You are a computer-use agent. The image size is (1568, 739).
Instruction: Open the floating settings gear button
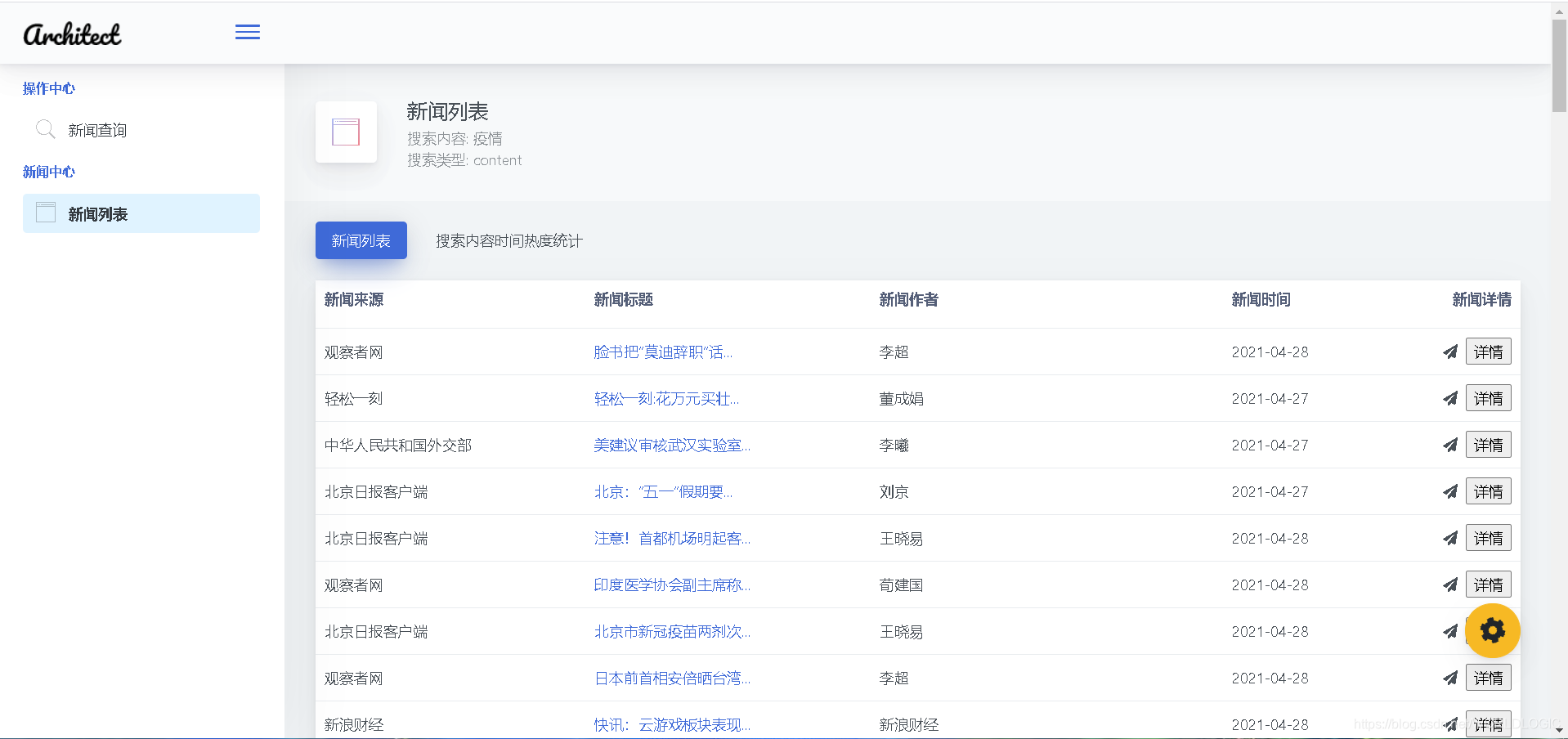click(1492, 630)
